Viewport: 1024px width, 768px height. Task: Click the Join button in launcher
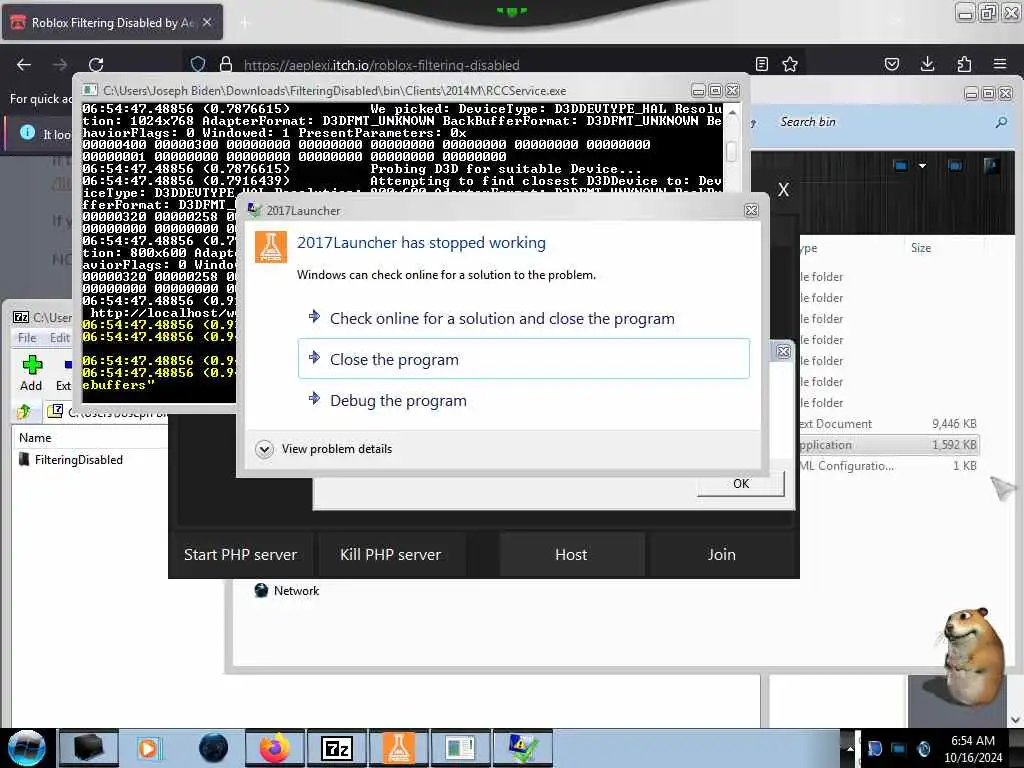(722, 554)
